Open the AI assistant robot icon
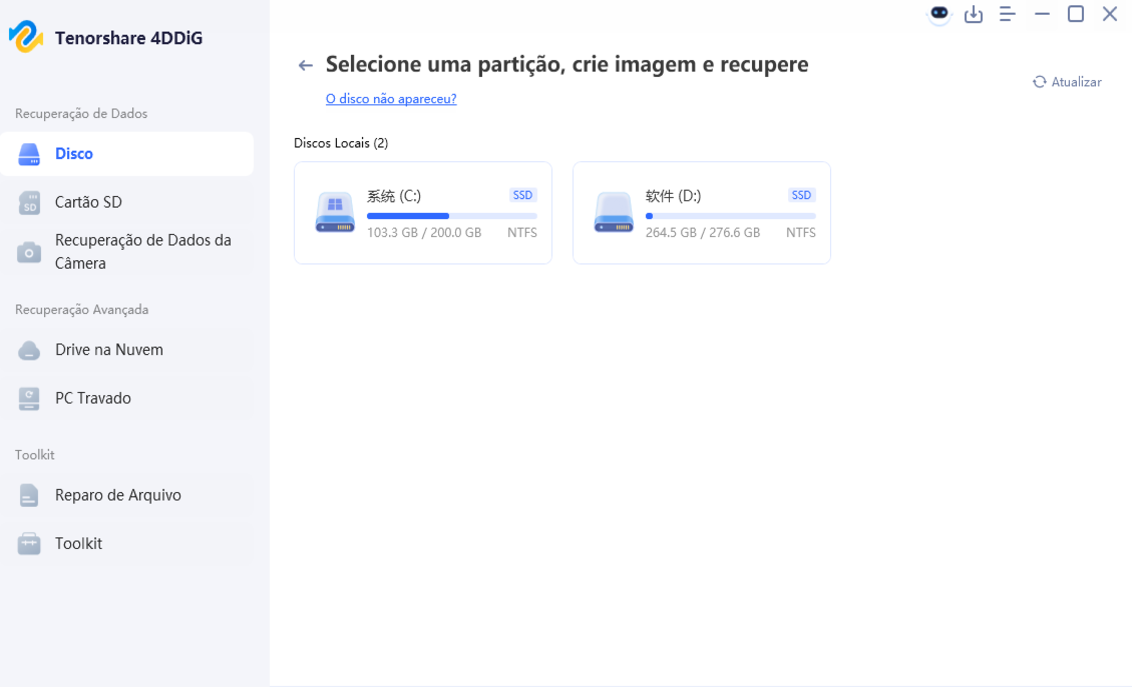 pyautogui.click(x=938, y=14)
